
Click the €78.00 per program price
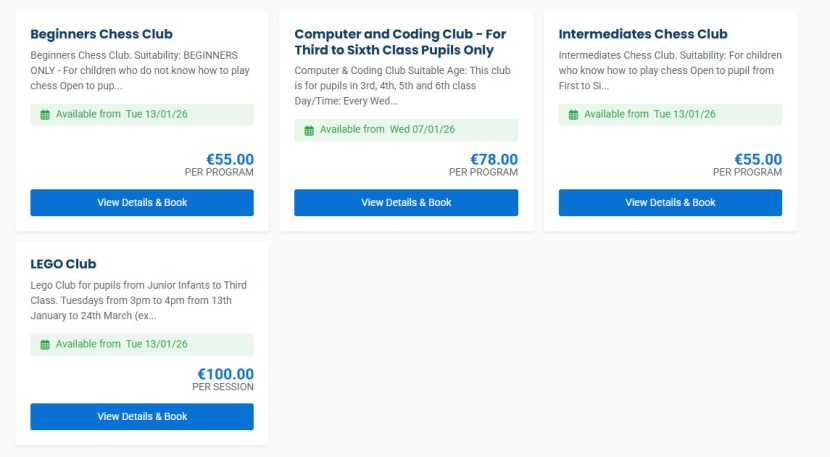pos(494,160)
